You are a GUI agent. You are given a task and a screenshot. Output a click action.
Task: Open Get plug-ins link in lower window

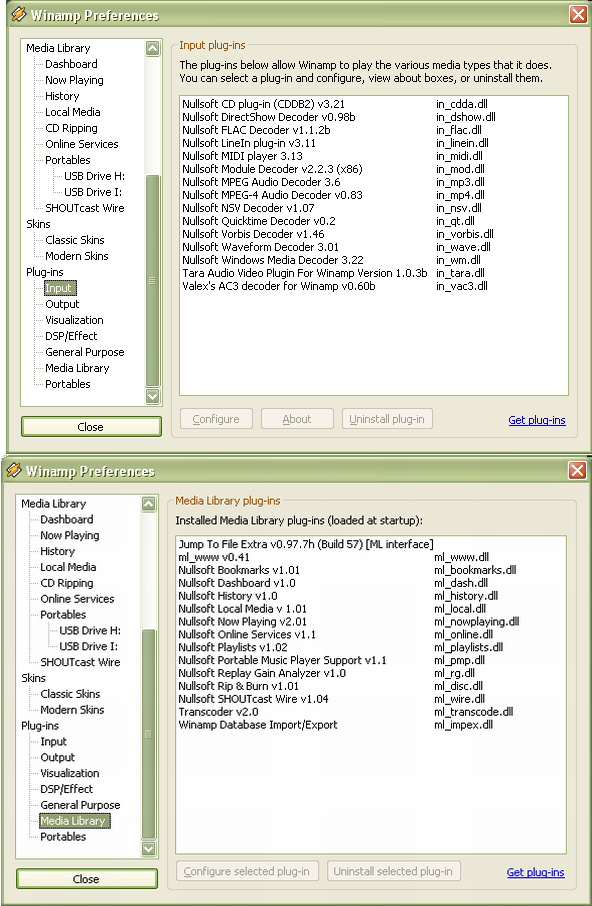[535, 872]
